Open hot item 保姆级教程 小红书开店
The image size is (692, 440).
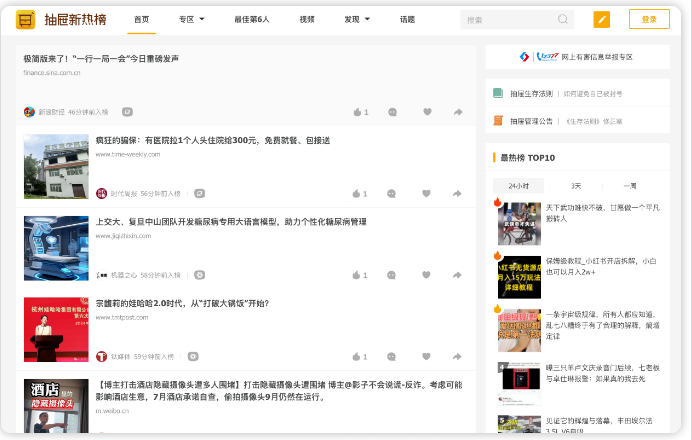click(601, 267)
